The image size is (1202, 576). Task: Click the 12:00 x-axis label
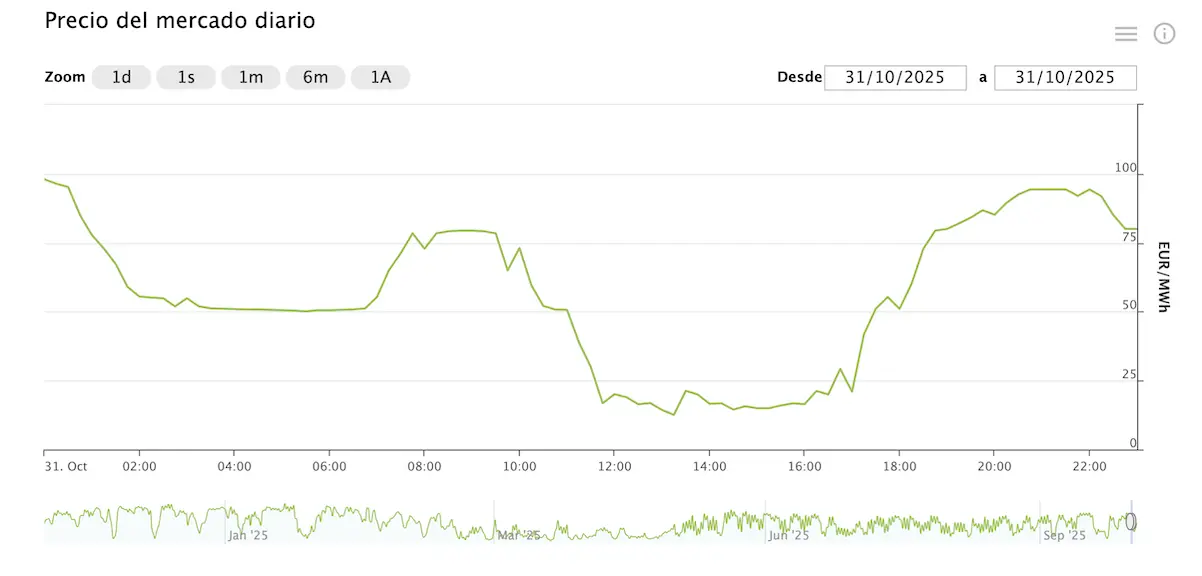point(614,466)
